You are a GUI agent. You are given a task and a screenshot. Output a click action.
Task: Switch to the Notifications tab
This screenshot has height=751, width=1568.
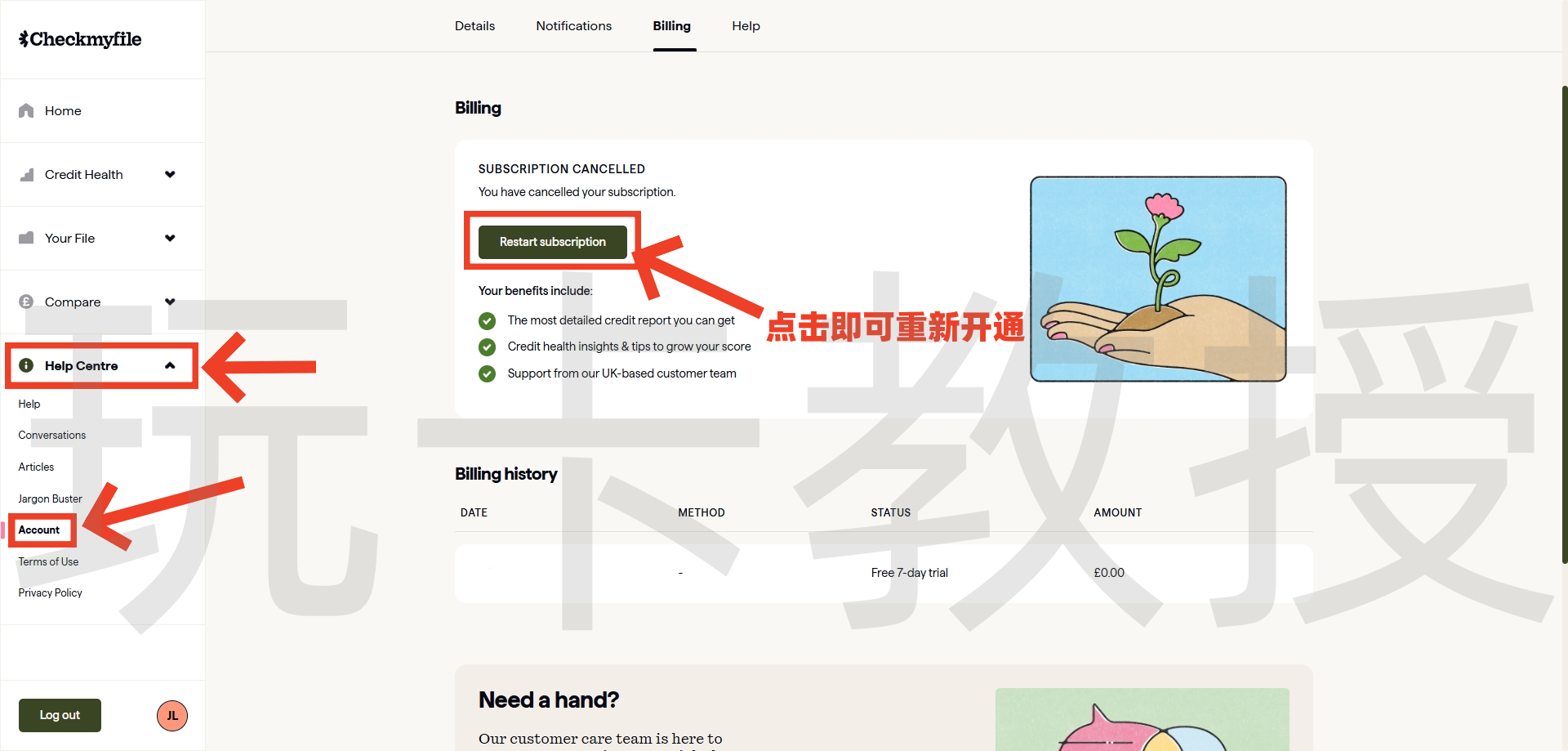[573, 26]
